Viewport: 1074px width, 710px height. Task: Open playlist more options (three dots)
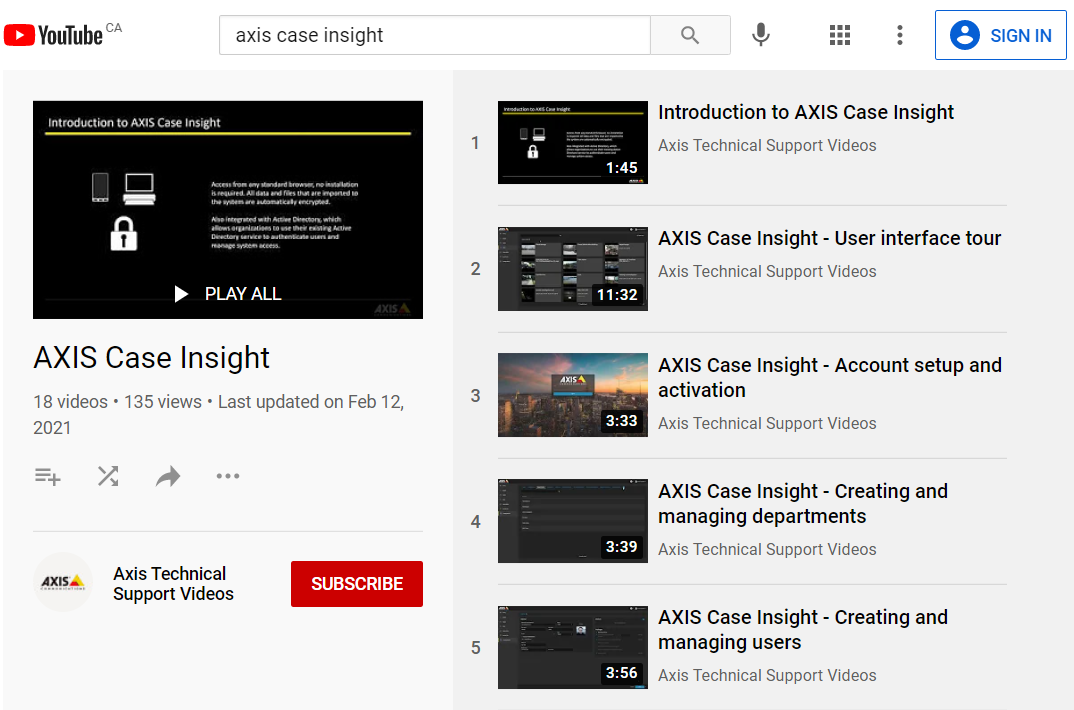click(228, 476)
